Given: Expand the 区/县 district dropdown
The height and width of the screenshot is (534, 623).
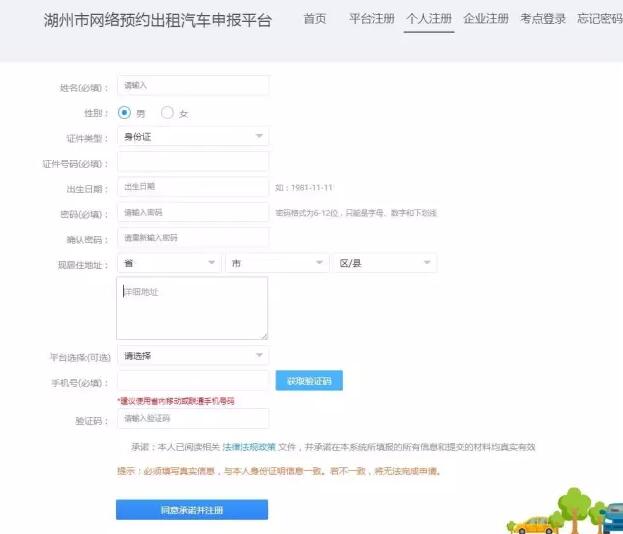Looking at the screenshot, I should pos(384,263).
